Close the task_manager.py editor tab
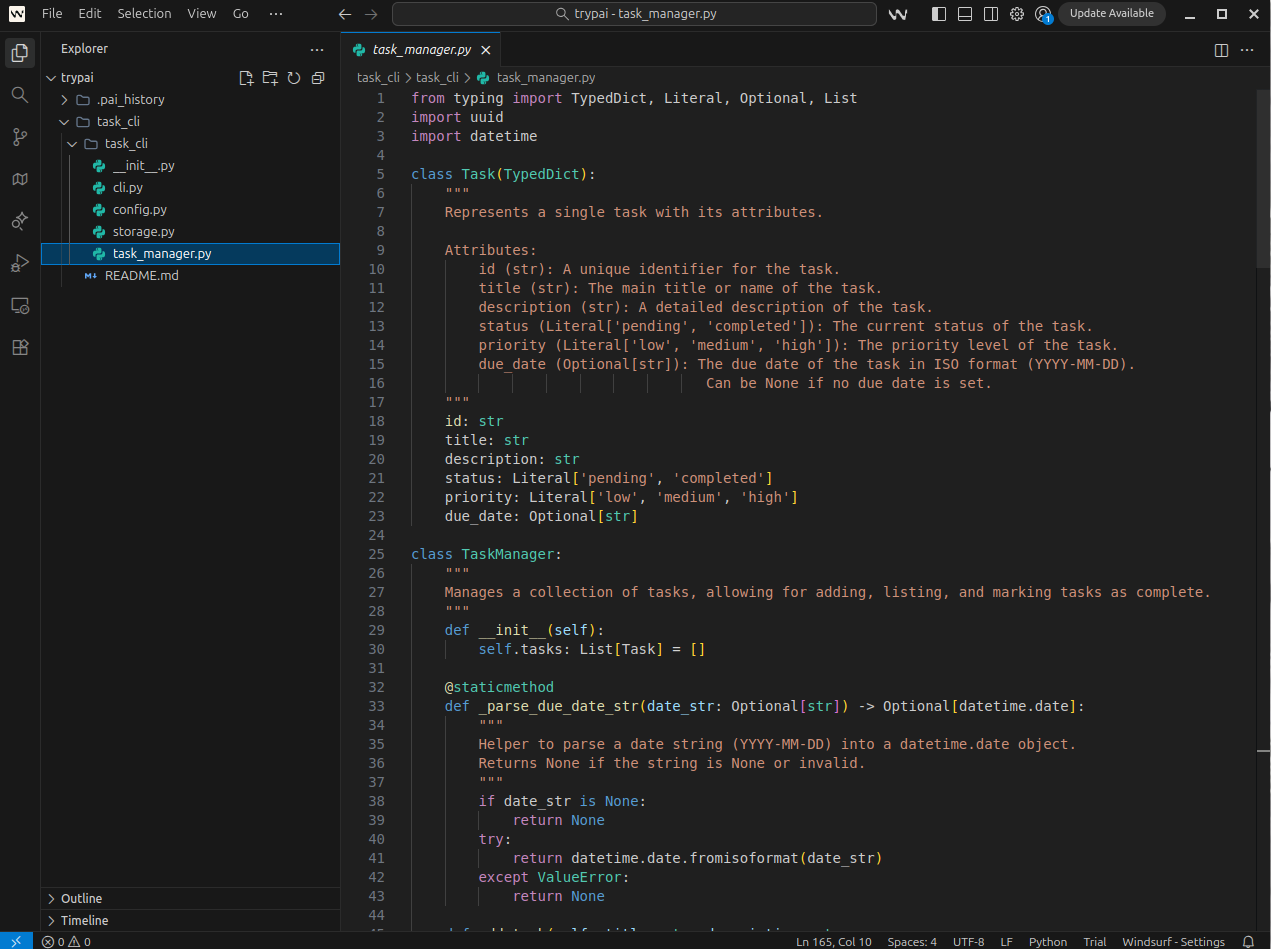The height and width of the screenshot is (949, 1271). click(486, 49)
